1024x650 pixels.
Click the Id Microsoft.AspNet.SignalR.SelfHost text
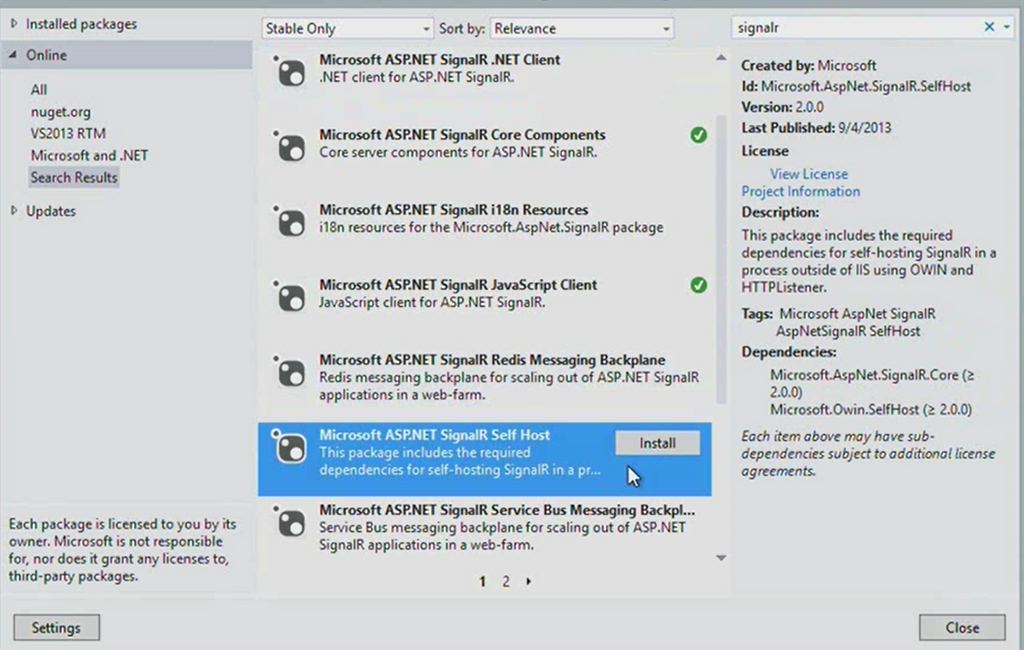[x=856, y=86]
